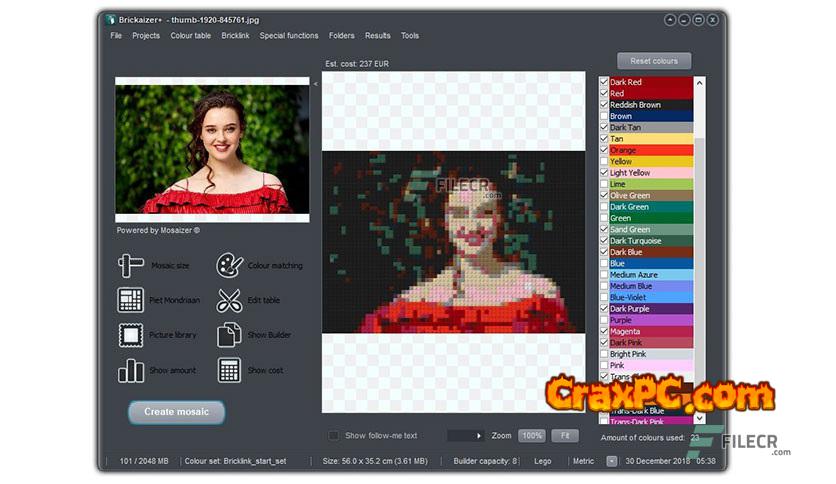Open Colour matching palette icon
This screenshot has width=836, height=484.
(x=230, y=265)
